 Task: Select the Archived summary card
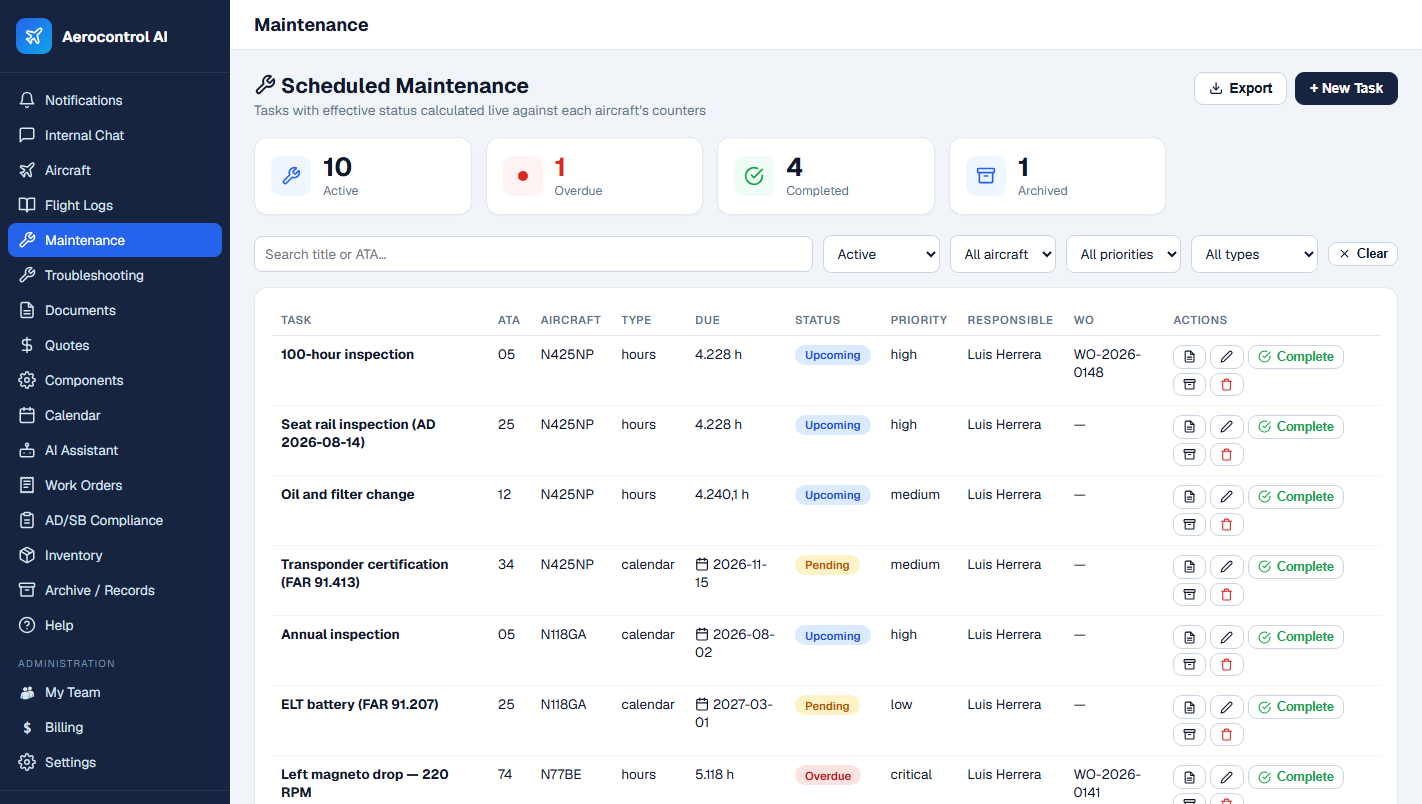click(1057, 176)
